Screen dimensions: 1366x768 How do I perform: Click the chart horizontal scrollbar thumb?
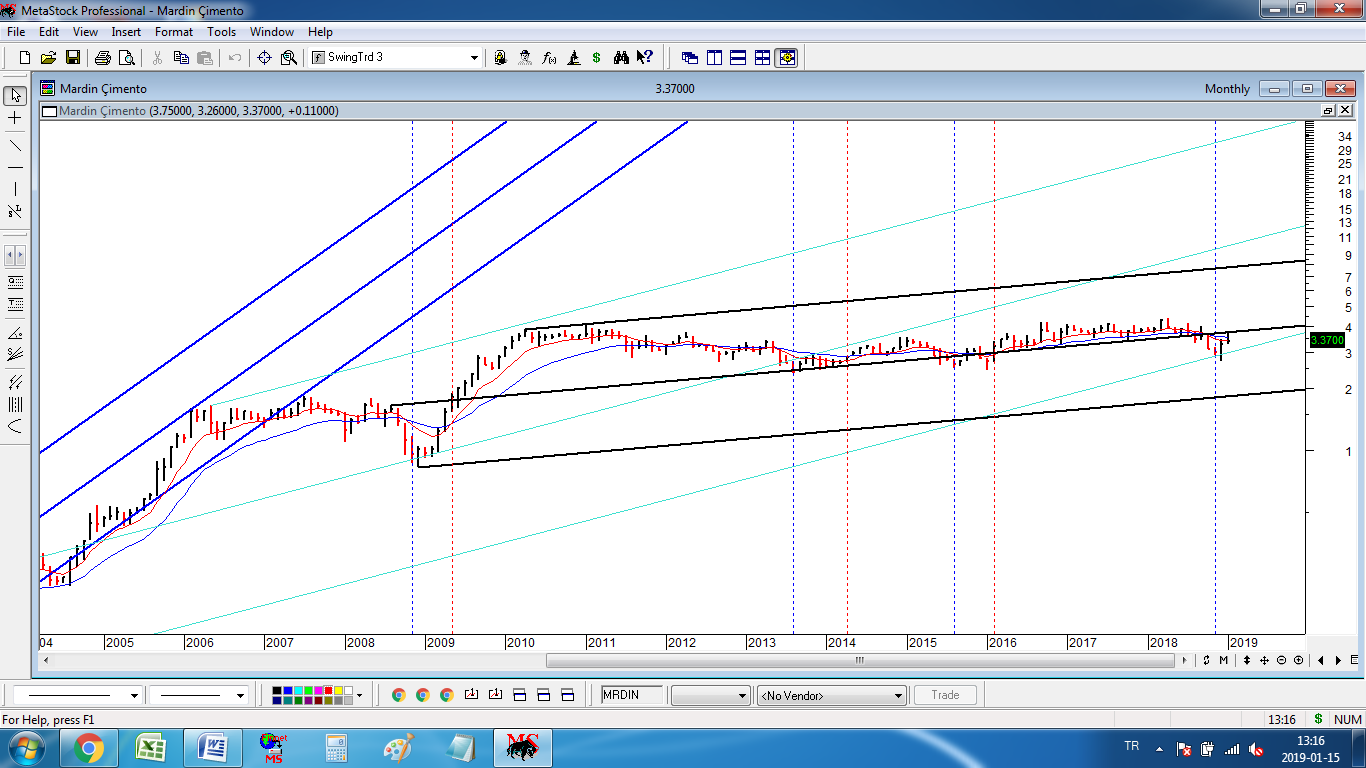click(x=860, y=660)
